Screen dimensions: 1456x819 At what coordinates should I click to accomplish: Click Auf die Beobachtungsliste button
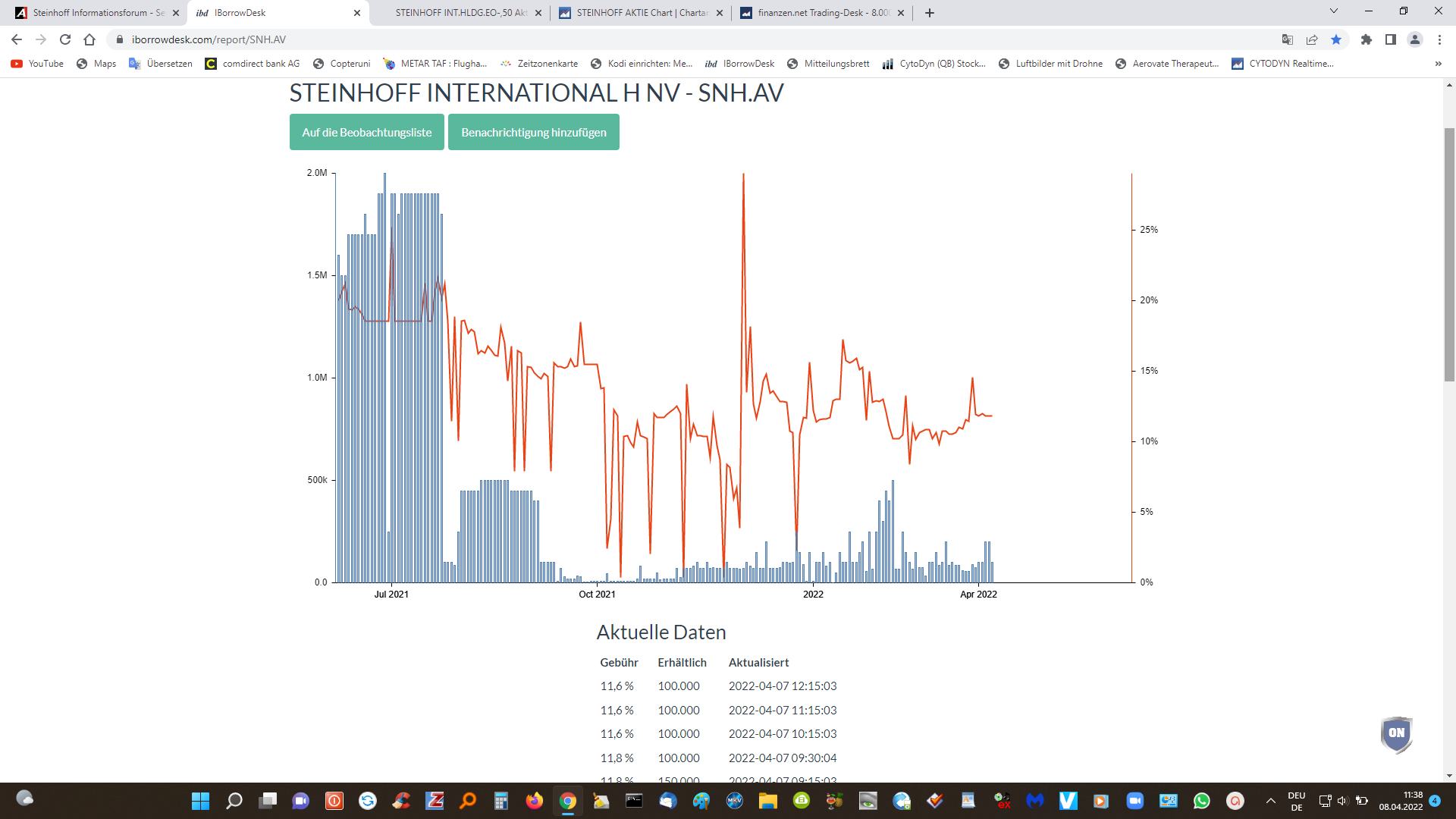click(x=367, y=132)
